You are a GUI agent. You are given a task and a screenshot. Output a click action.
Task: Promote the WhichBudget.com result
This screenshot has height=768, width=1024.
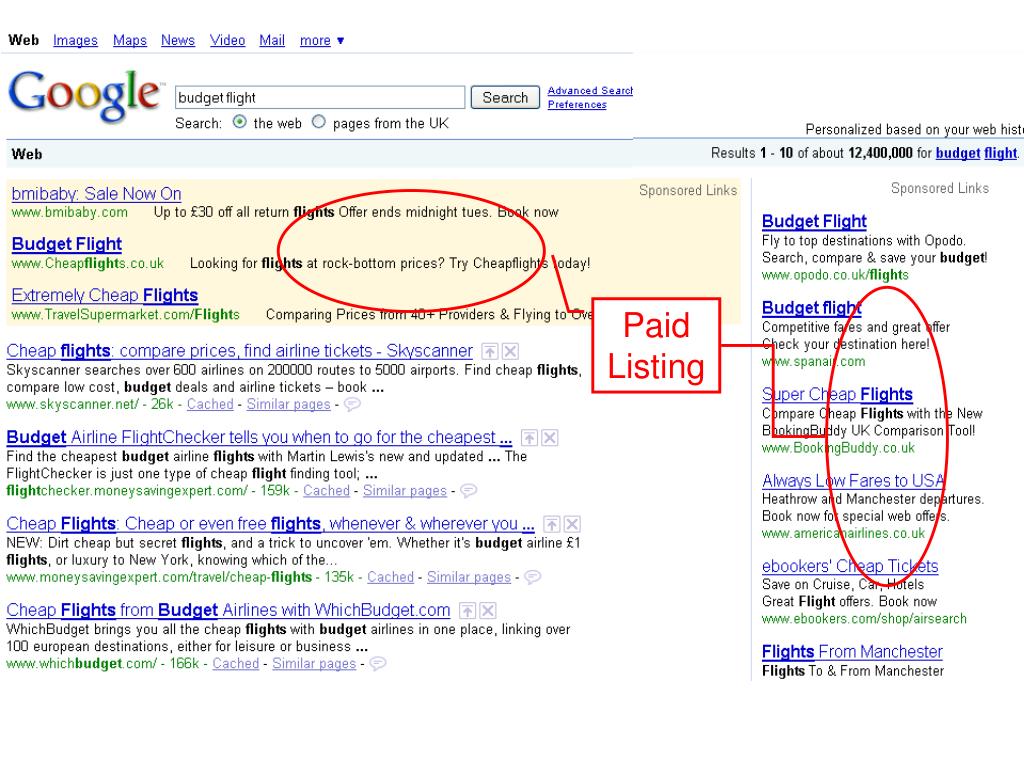467,611
